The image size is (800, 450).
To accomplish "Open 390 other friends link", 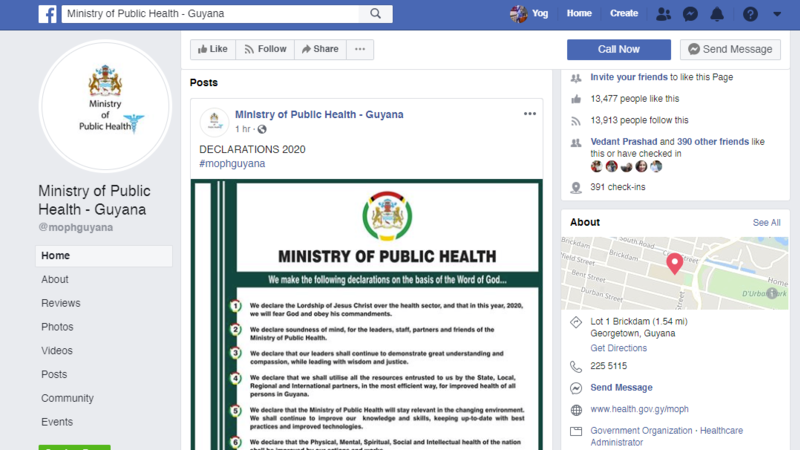I will pos(713,141).
